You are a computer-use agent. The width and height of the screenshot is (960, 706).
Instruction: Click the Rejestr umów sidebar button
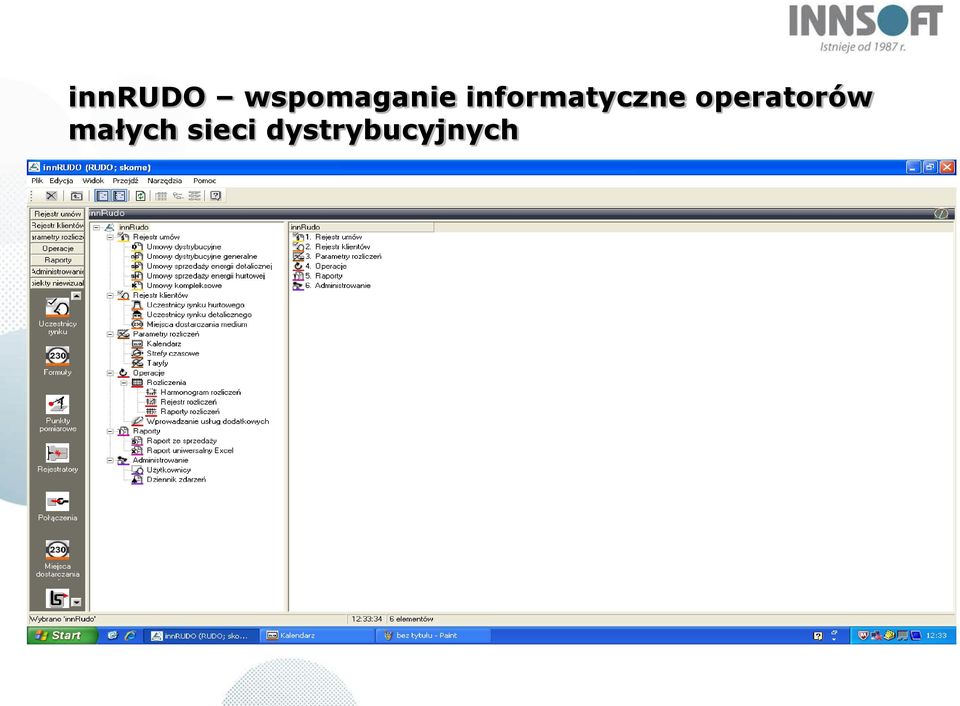tap(58, 214)
